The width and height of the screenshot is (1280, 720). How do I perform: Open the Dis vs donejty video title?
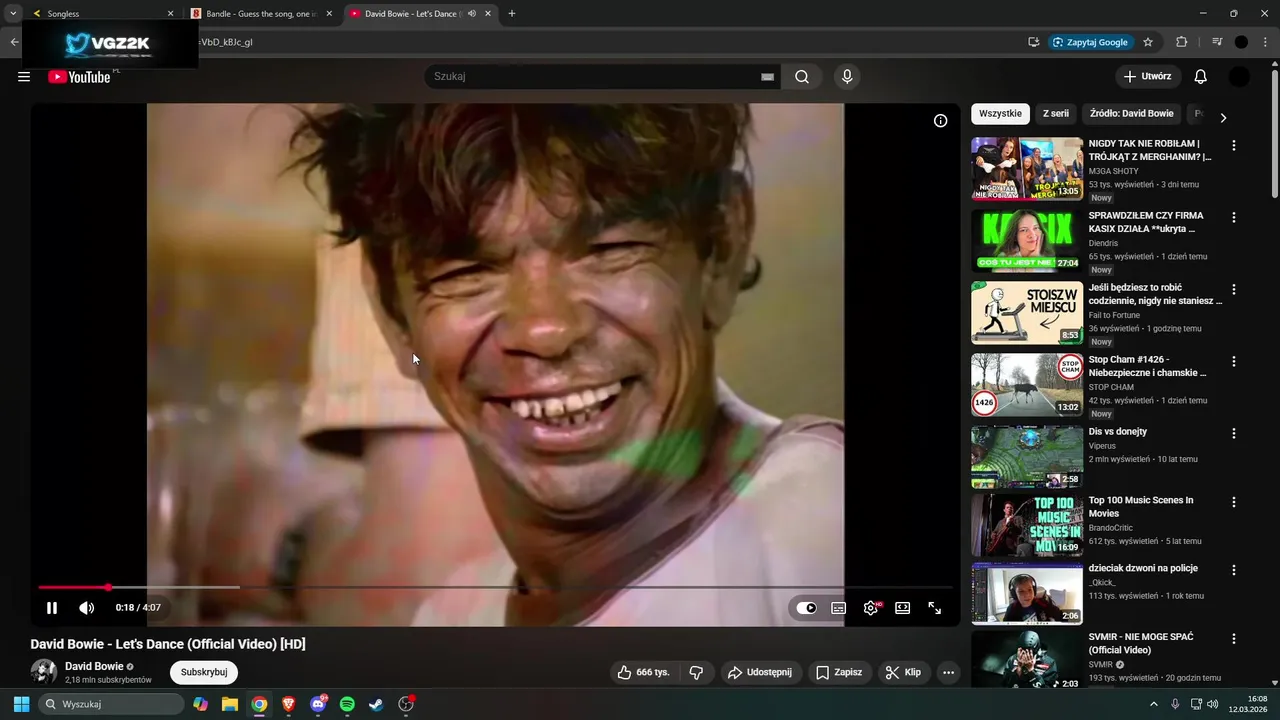[1118, 432]
